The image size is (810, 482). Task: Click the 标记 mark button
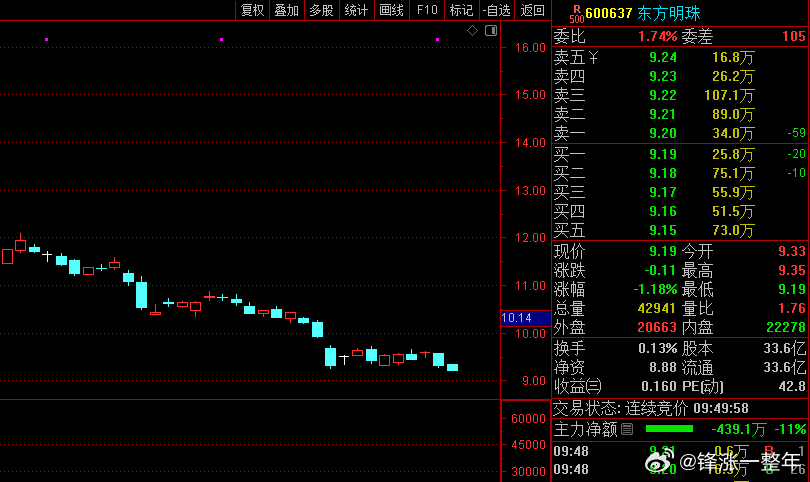pos(461,10)
